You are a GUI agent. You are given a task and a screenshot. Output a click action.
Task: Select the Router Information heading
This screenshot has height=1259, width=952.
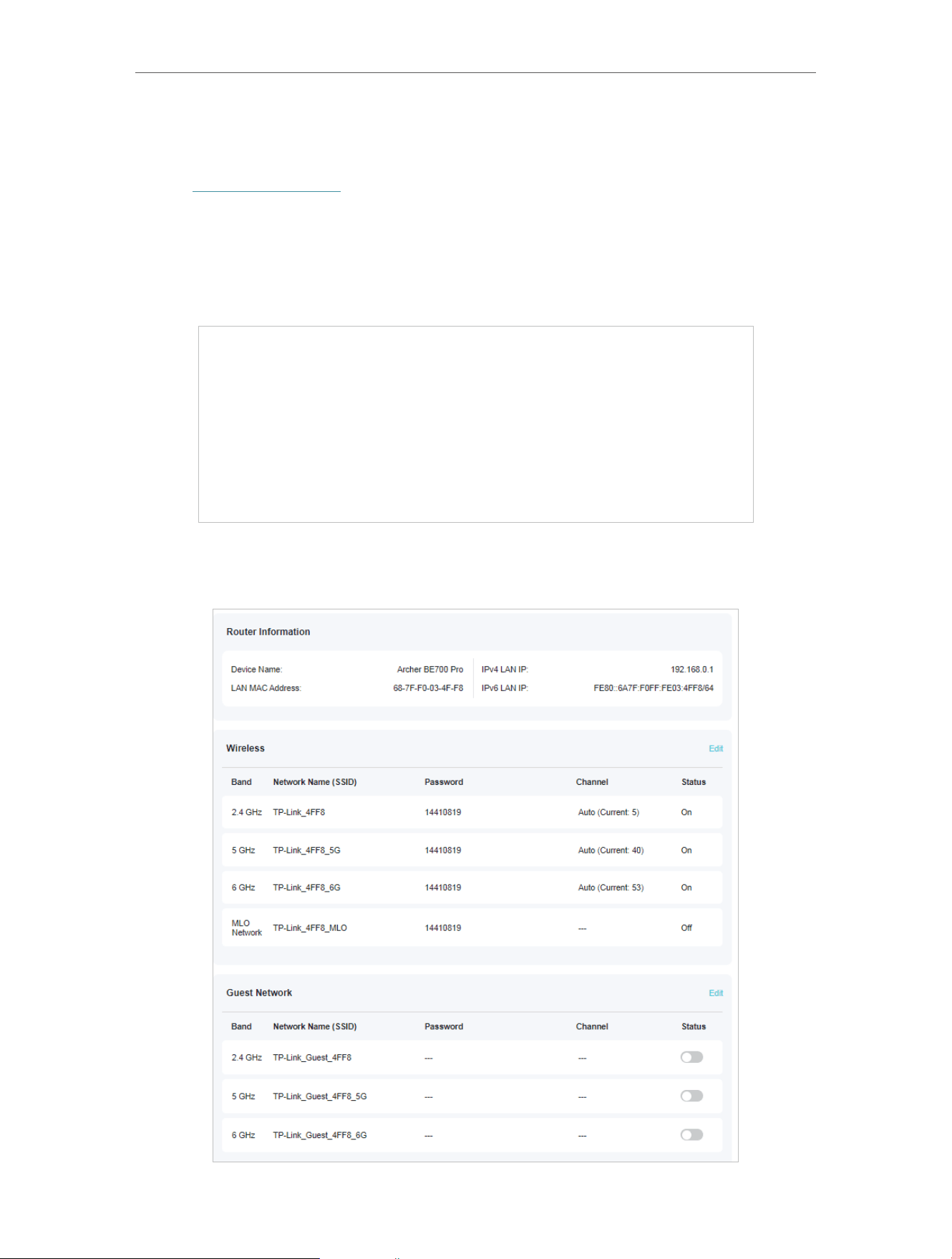(x=268, y=632)
